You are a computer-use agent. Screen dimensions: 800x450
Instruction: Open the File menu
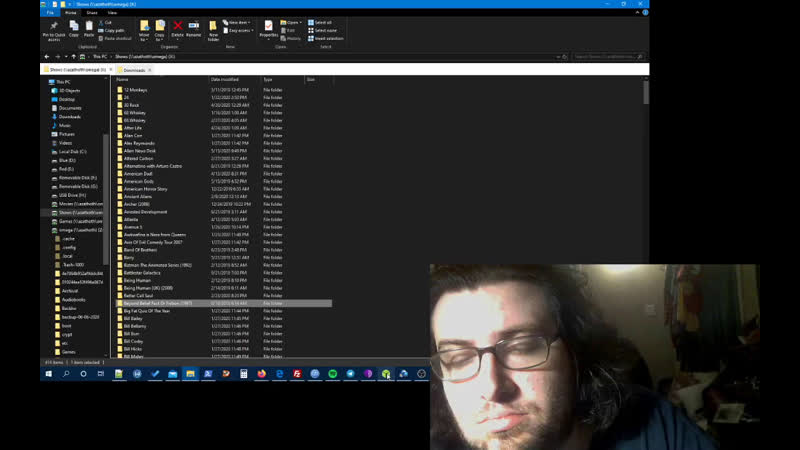(x=49, y=13)
